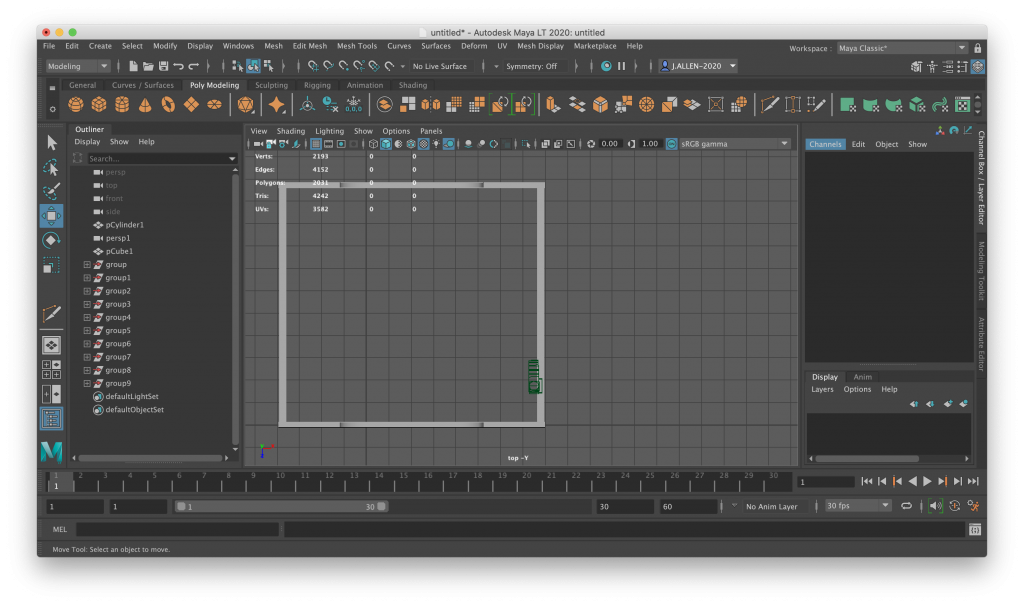
Task: Select the Rotate tool in the toolbox
Action: pos(51,241)
